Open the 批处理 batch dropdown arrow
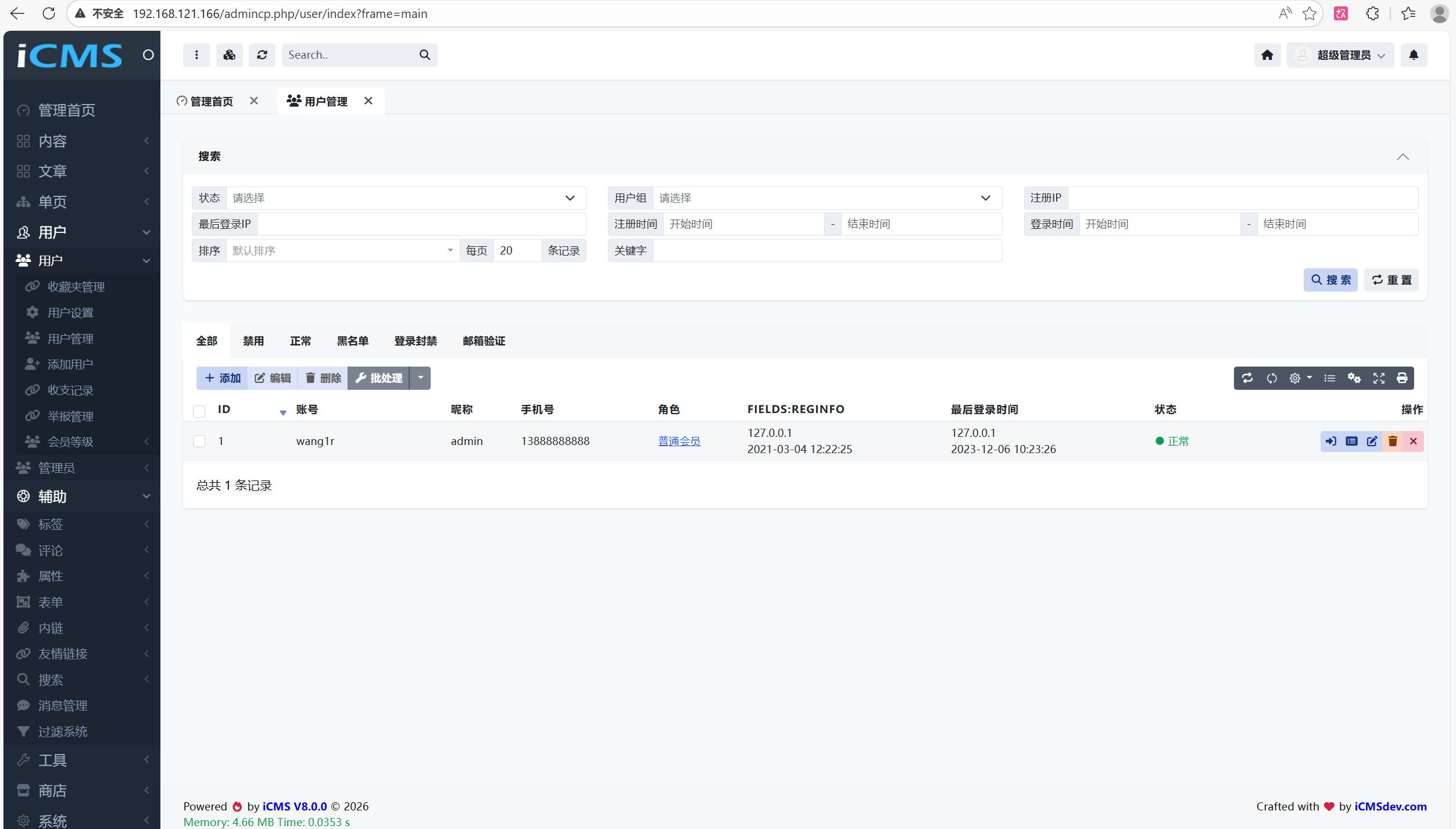This screenshot has height=829, width=1456. 420,378
